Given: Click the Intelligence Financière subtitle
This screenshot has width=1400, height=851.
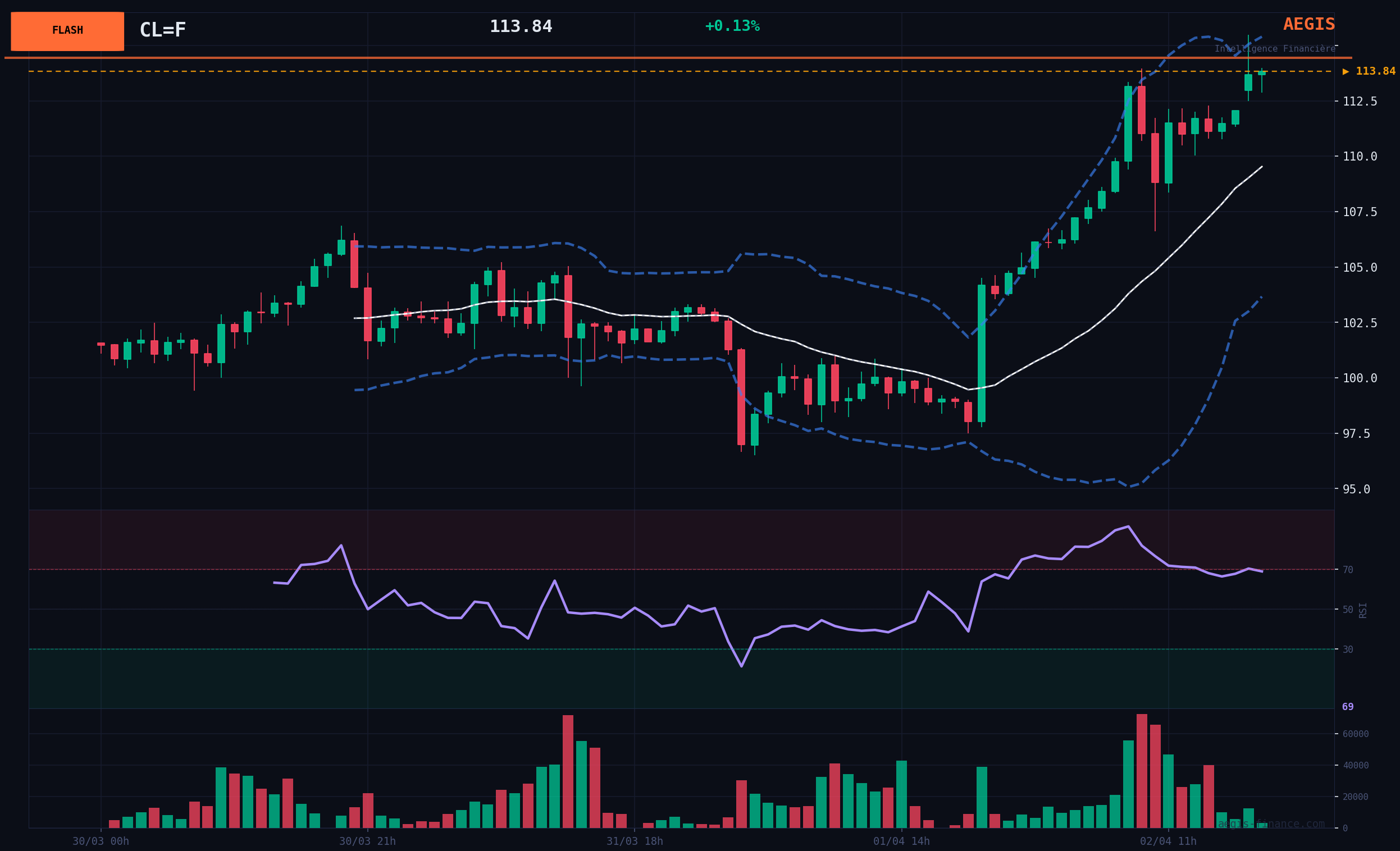Looking at the screenshot, I should (x=1274, y=49).
